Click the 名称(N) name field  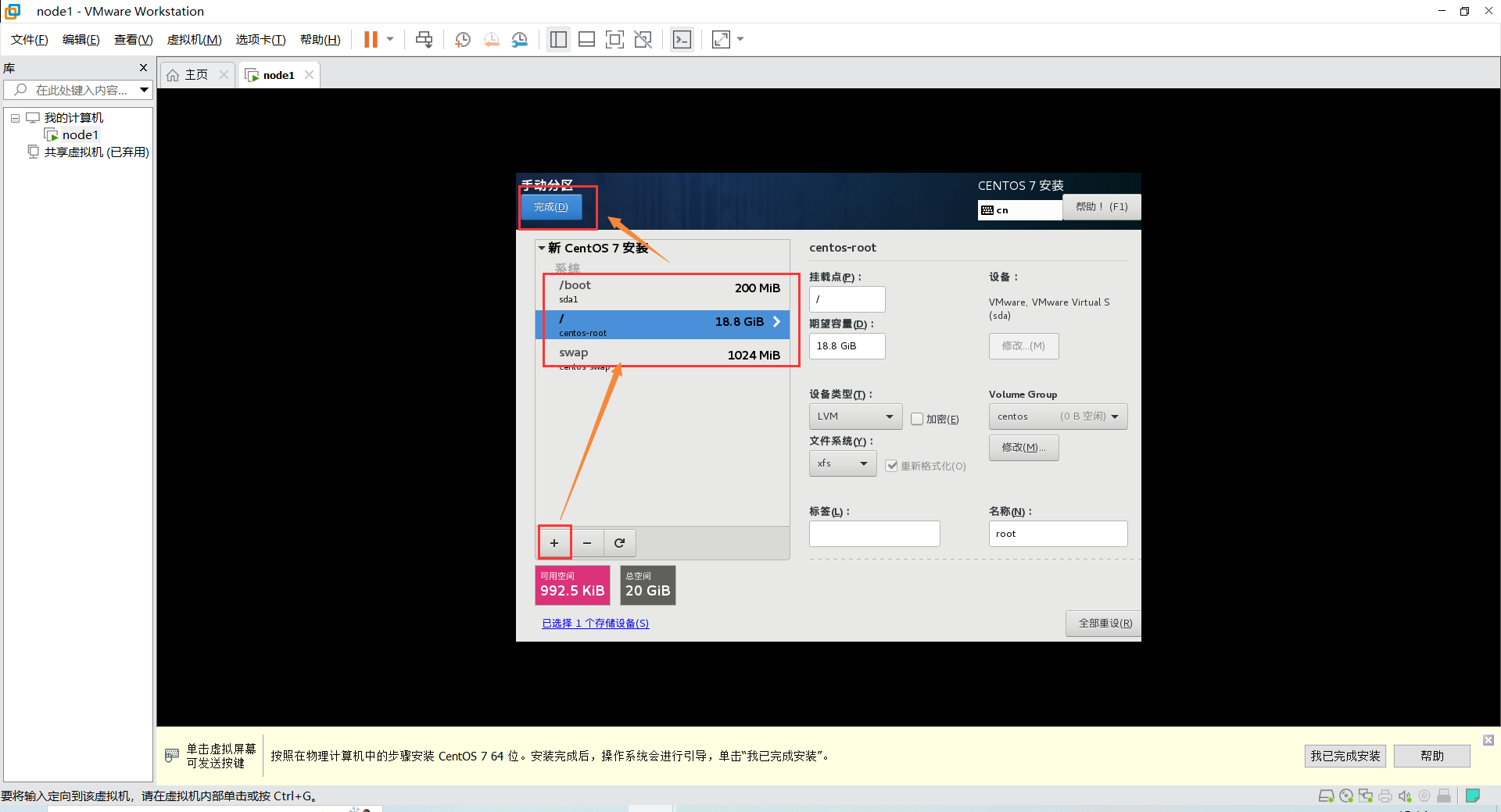pos(1058,534)
